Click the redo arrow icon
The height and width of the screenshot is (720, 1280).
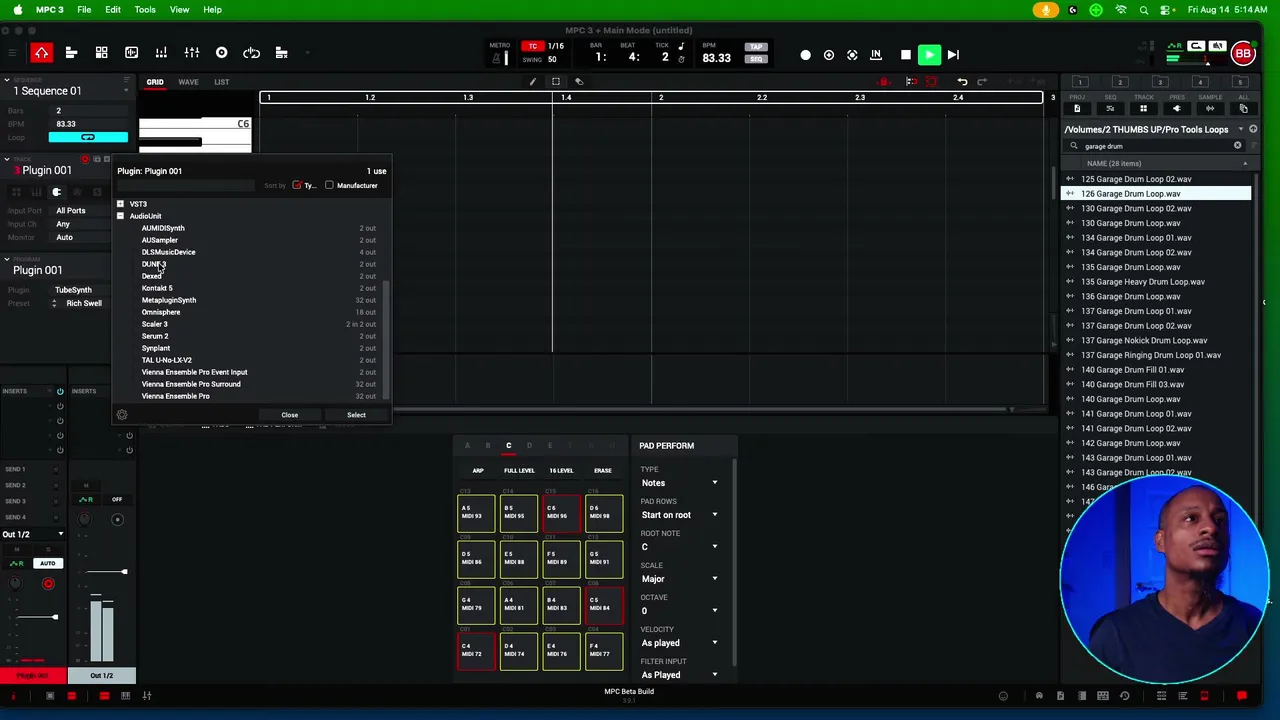(982, 82)
